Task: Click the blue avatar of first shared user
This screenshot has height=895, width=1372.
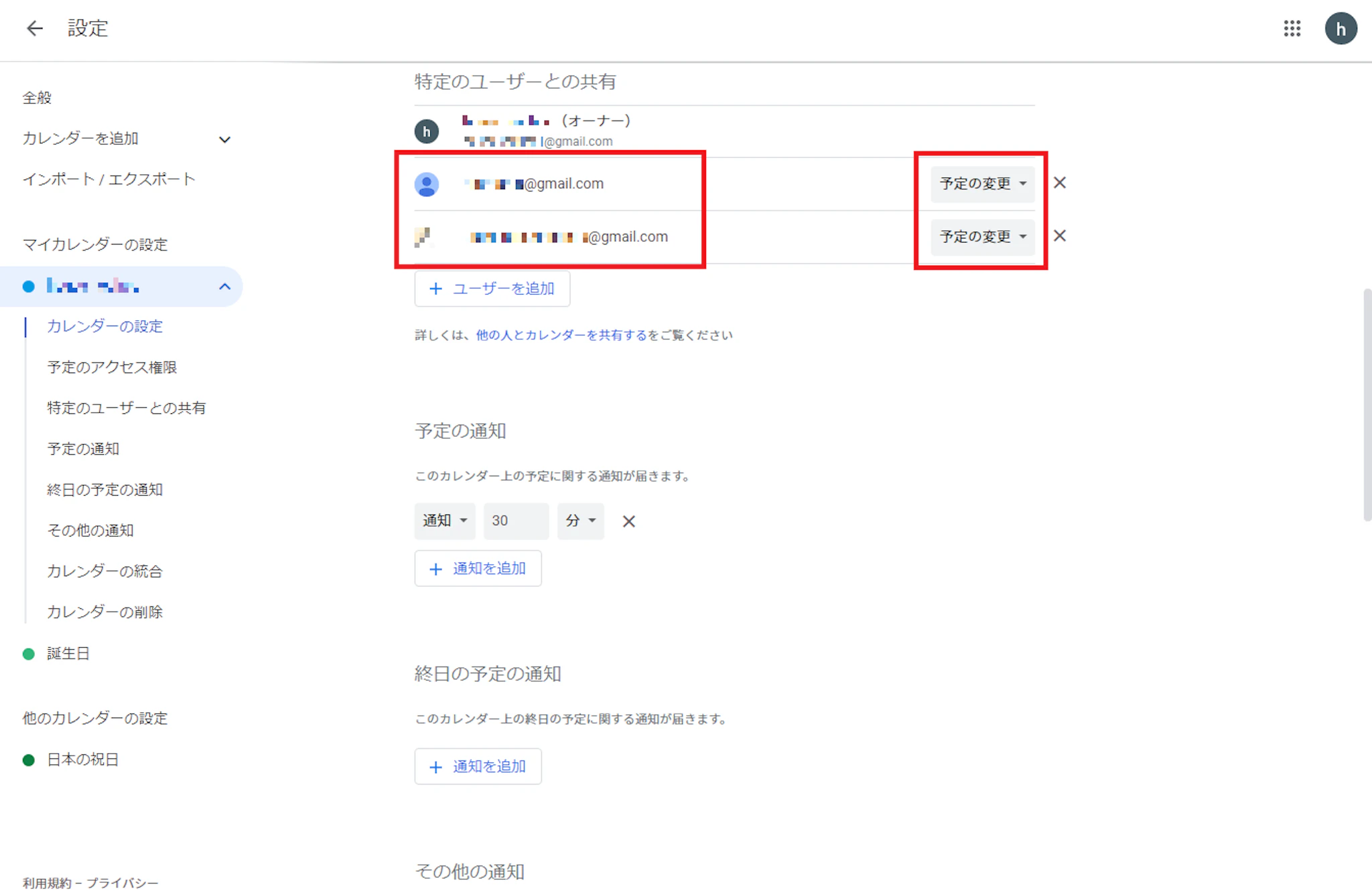Action: tap(427, 184)
